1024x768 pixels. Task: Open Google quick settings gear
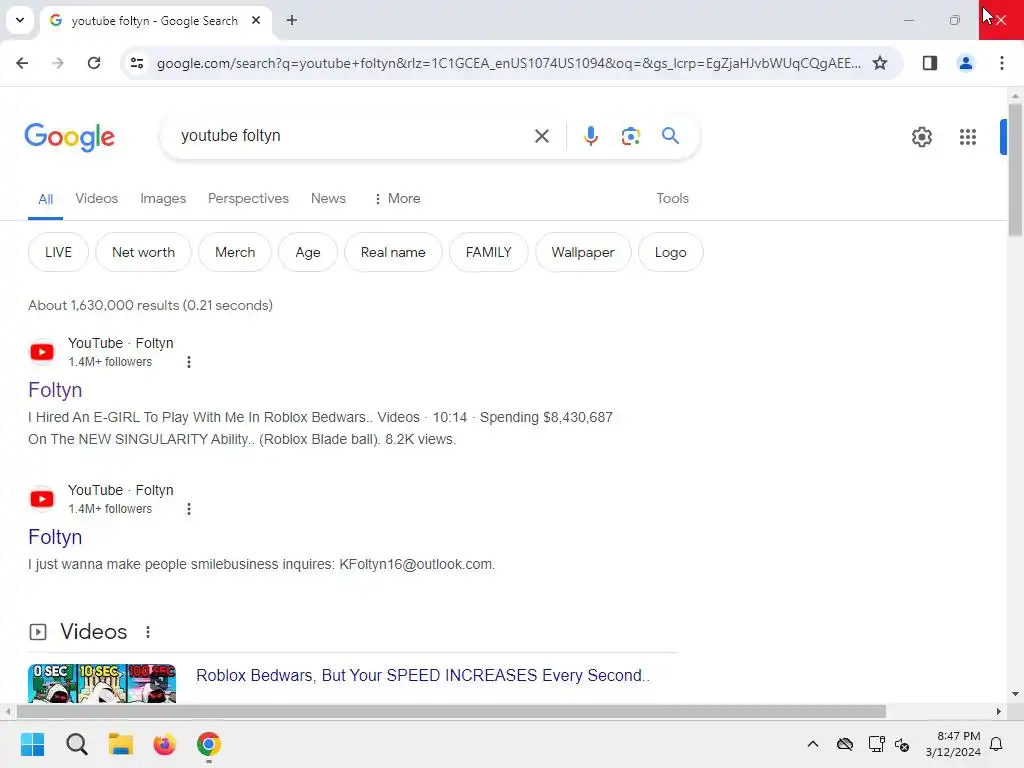click(x=921, y=136)
